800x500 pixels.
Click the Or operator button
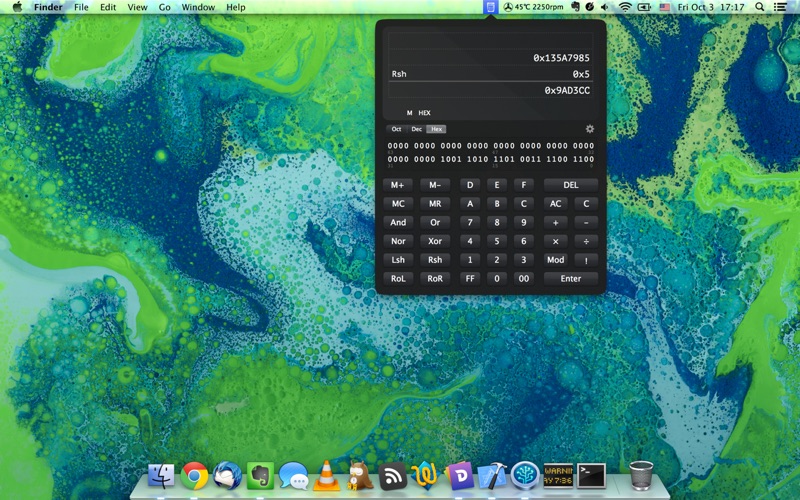coord(435,222)
